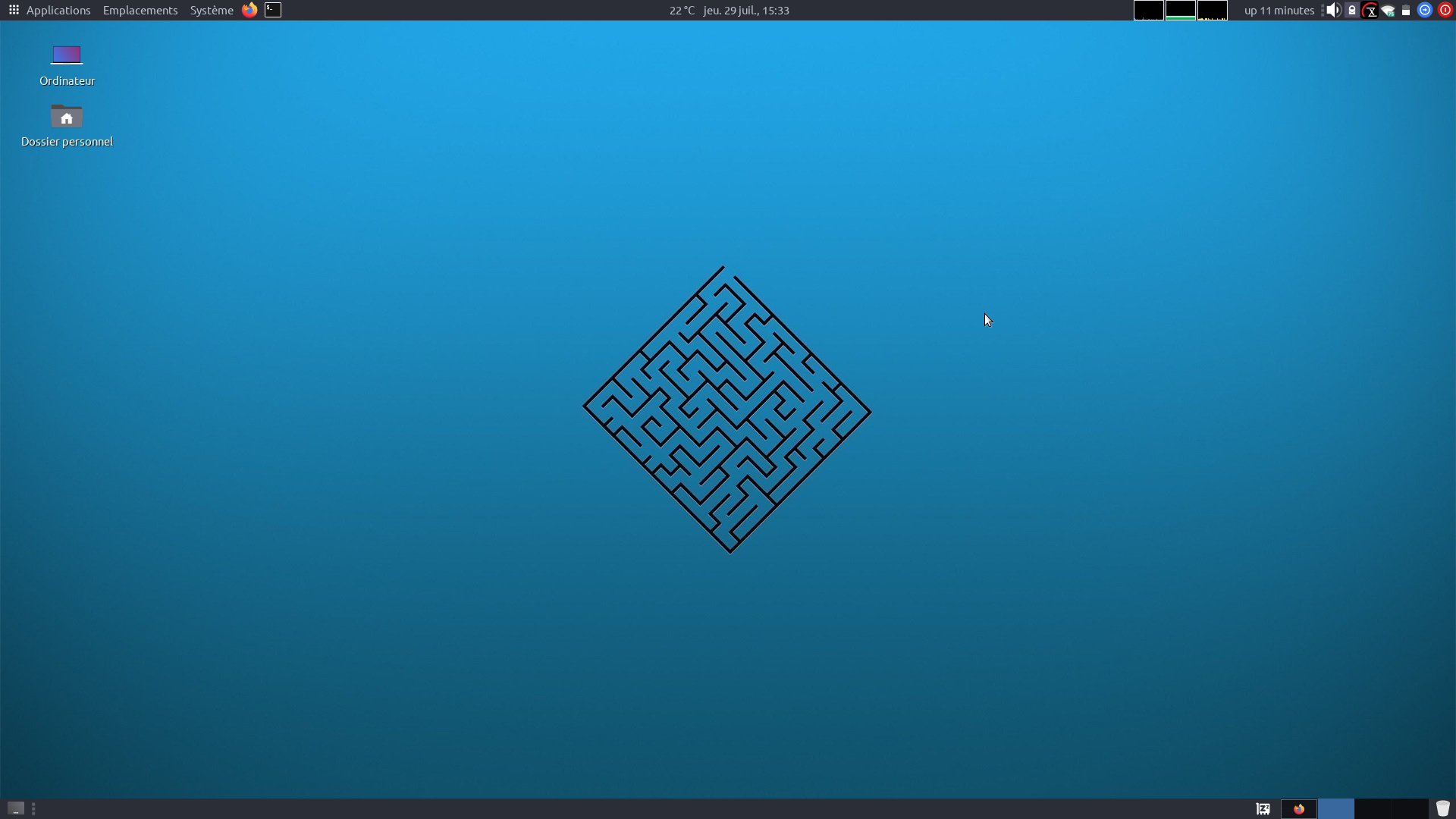
Task: Click the volume speaker icon
Action: click(1333, 10)
